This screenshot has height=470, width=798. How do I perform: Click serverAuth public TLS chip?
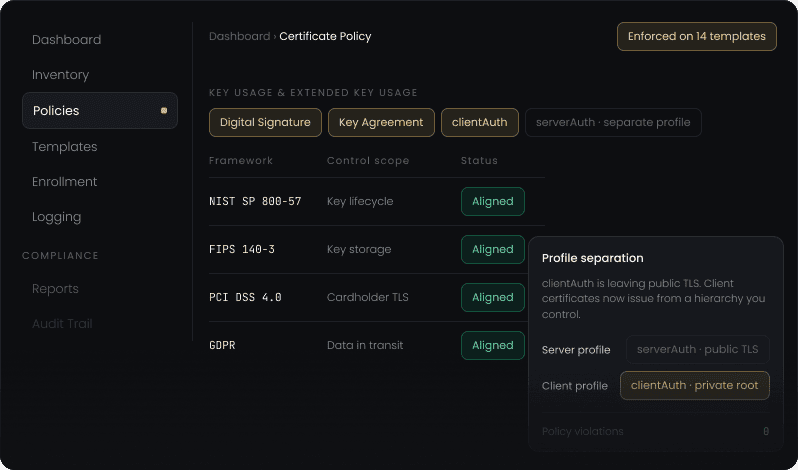click(x=698, y=349)
